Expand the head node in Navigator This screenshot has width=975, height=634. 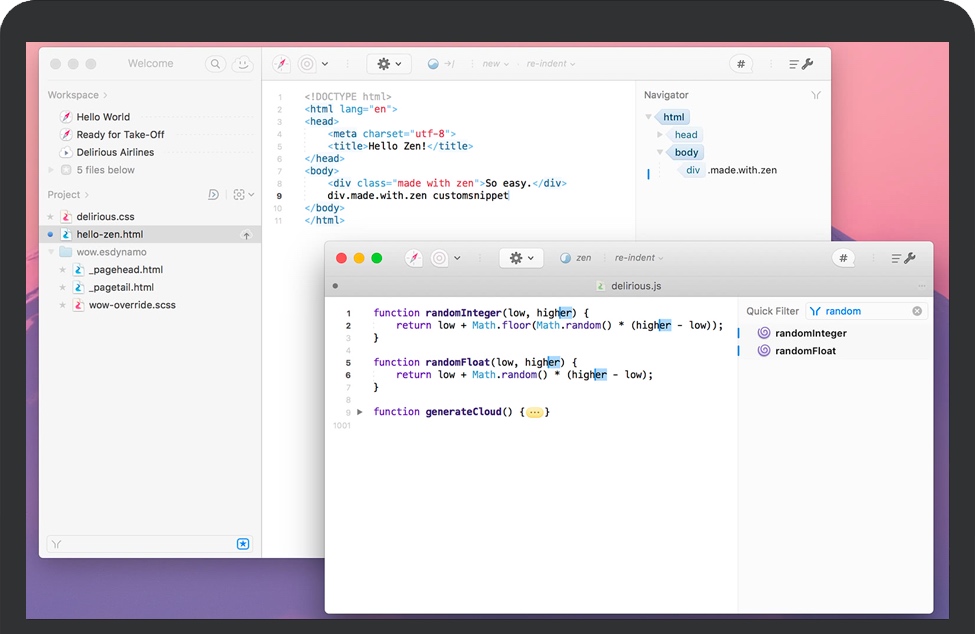660,135
